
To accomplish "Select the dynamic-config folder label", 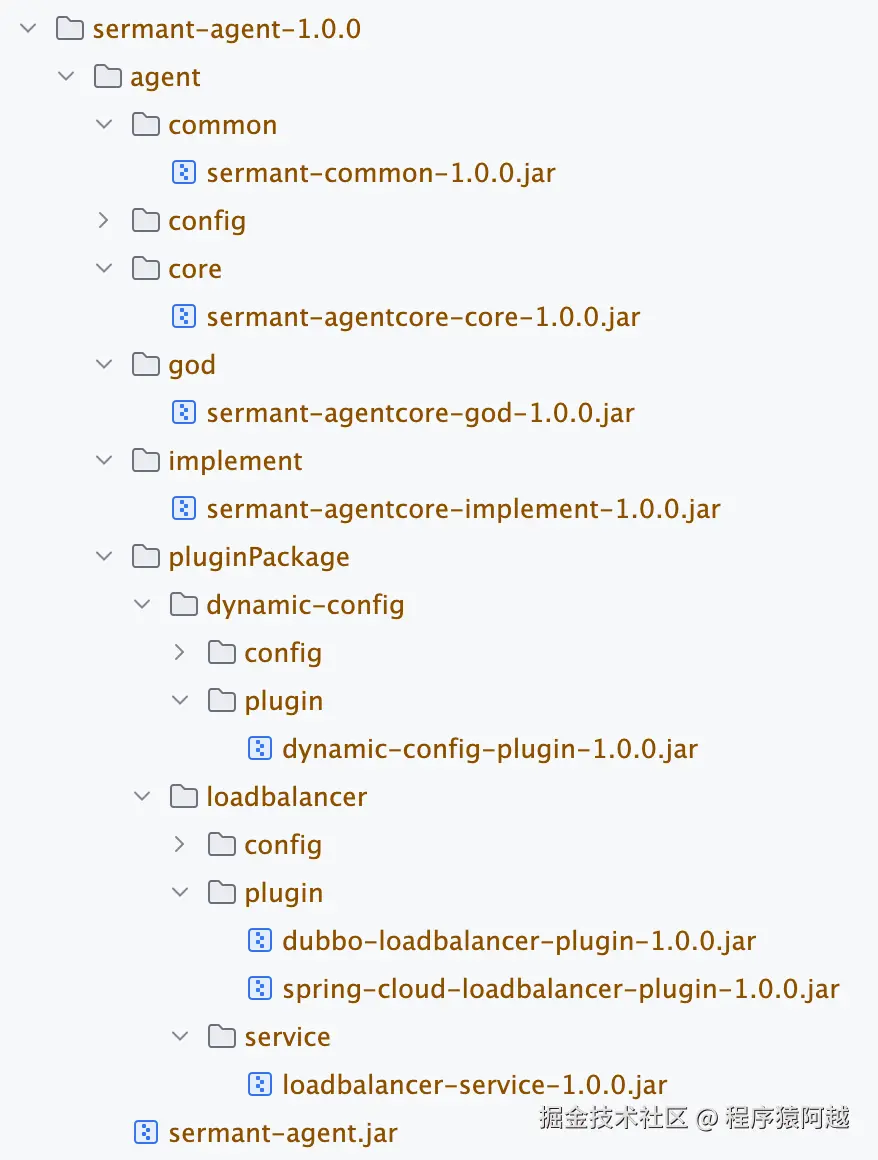I will click(305, 605).
